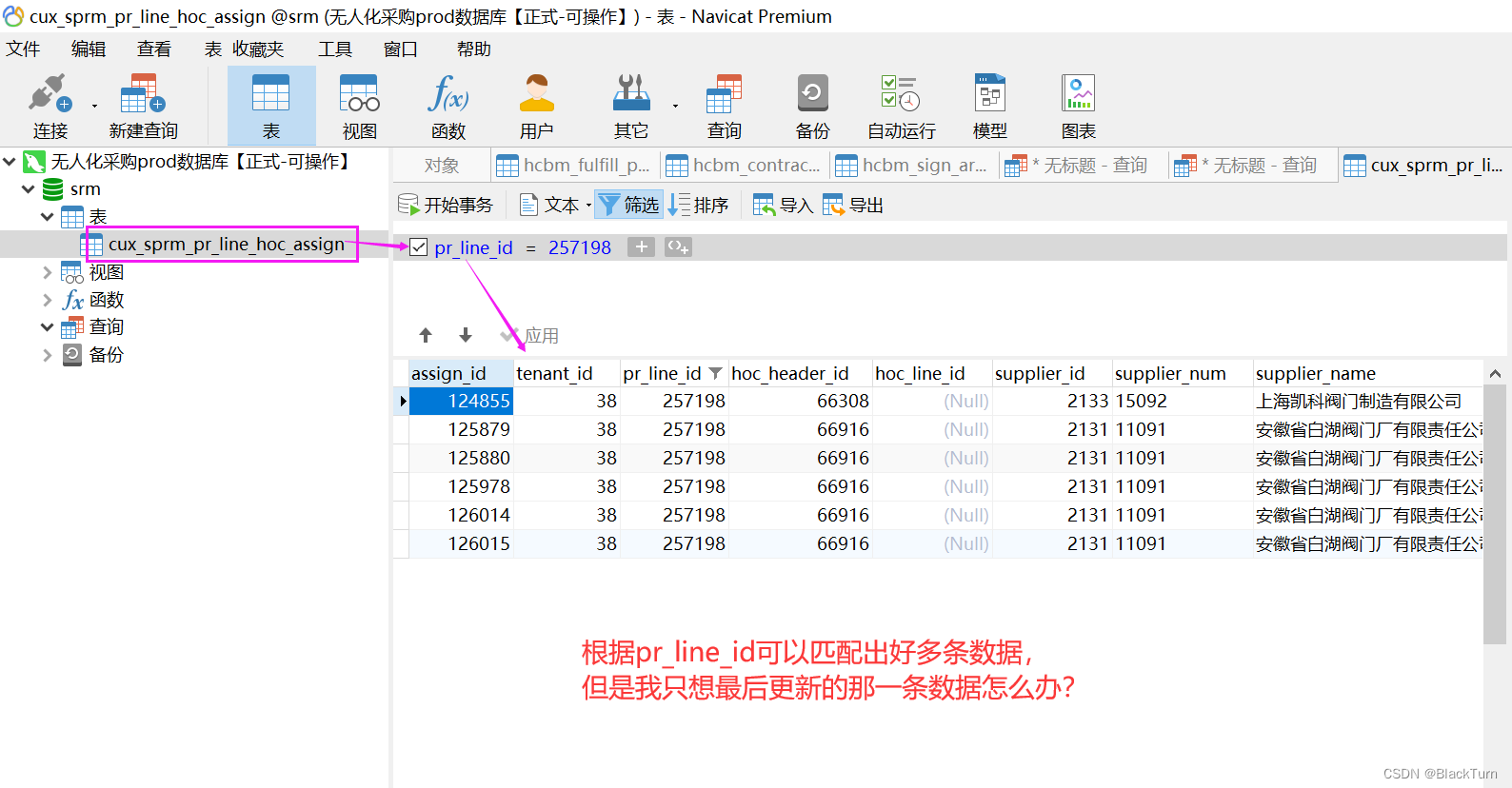Viewport: 1512px width, 788px height.
Task: Click the grid vertical scrollbar thumb
Action: pos(1495,515)
